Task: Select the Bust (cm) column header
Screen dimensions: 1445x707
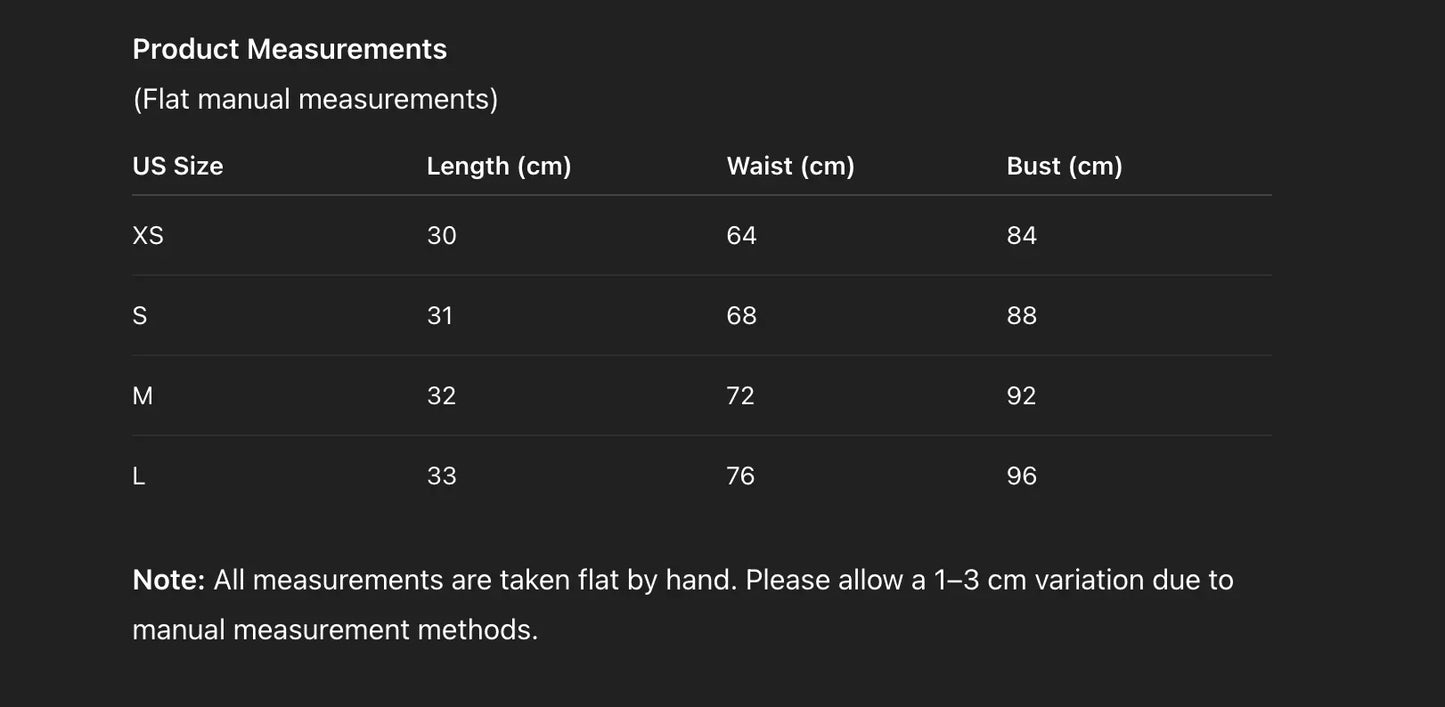Action: point(1064,166)
